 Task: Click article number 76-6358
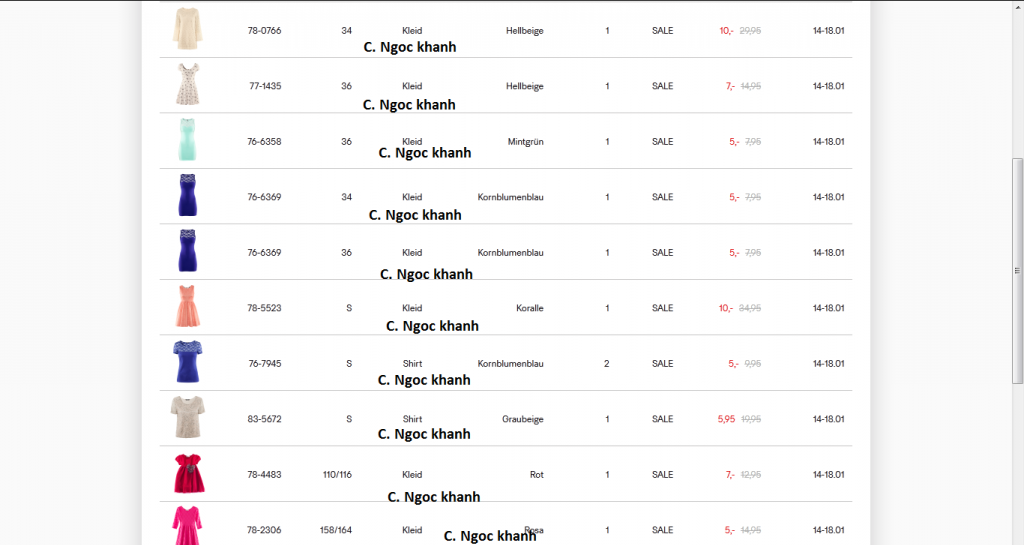click(265, 142)
